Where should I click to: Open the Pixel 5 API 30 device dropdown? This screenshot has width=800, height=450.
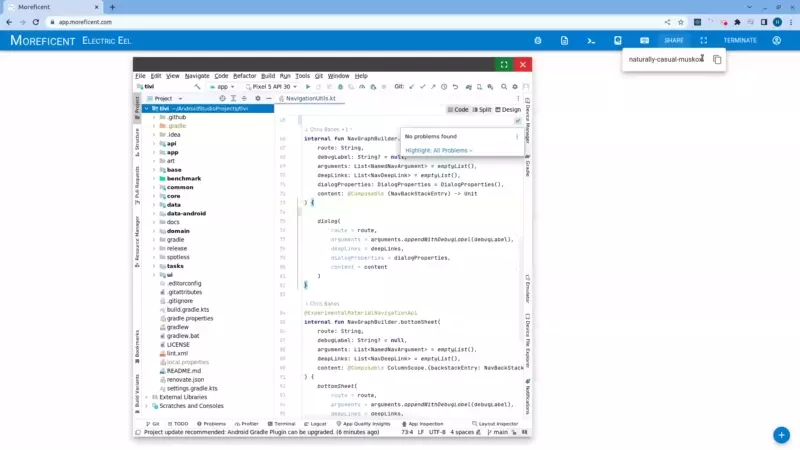coord(272,87)
